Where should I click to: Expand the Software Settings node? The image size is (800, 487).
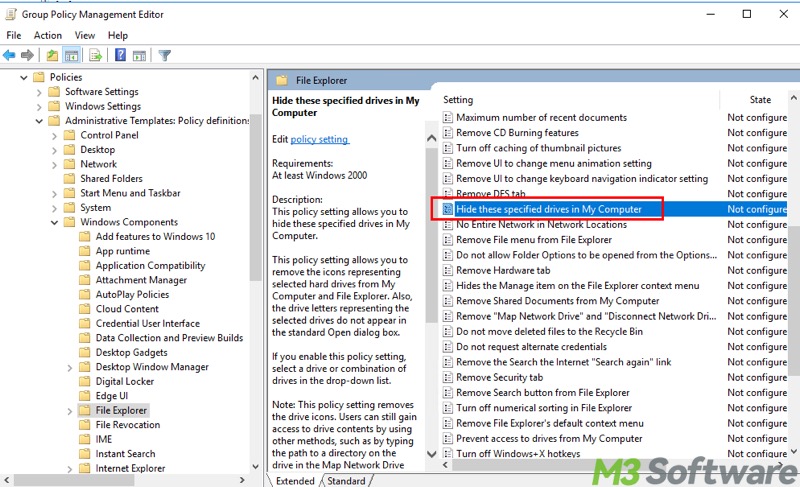tap(39, 92)
